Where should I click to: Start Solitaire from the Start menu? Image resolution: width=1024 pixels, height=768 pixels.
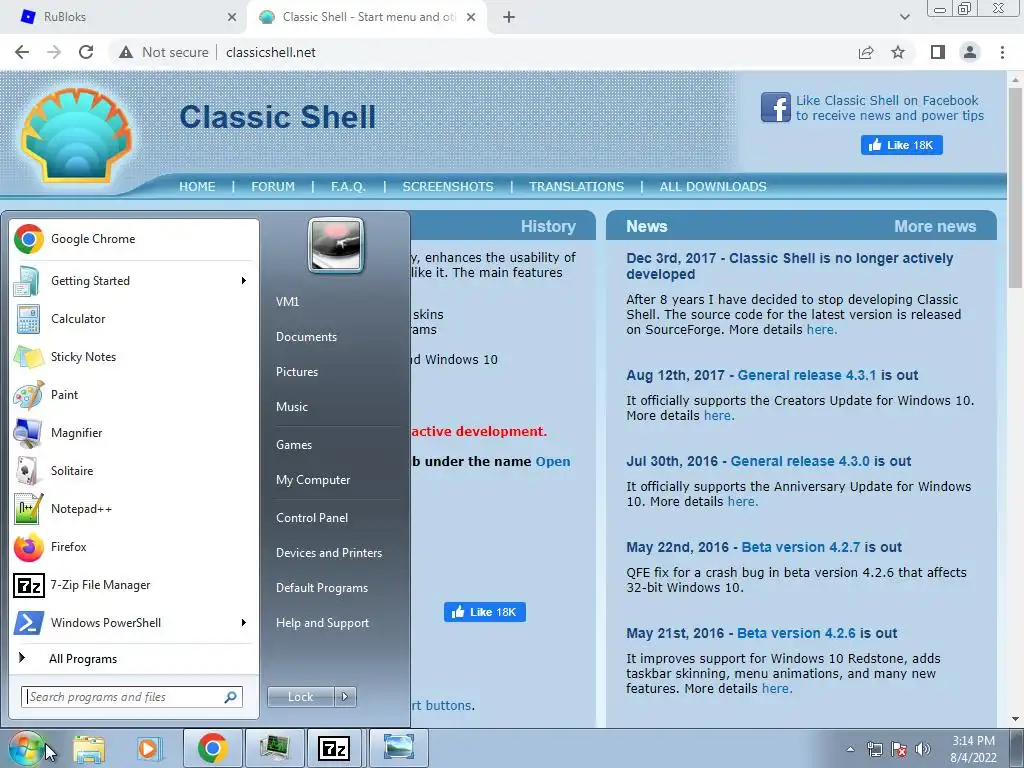134,470
